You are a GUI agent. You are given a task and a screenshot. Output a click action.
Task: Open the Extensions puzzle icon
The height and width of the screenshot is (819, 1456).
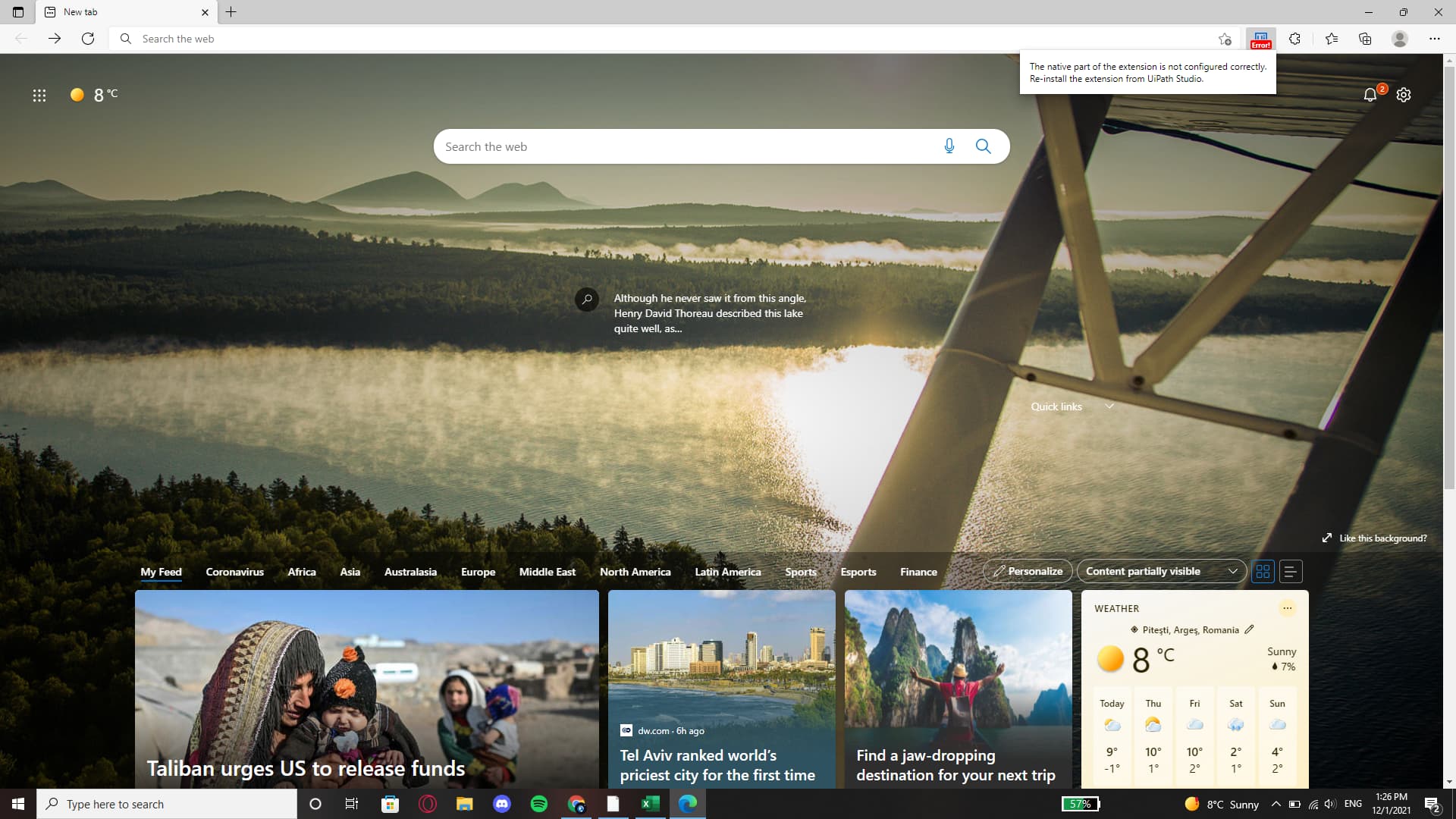pos(1295,39)
